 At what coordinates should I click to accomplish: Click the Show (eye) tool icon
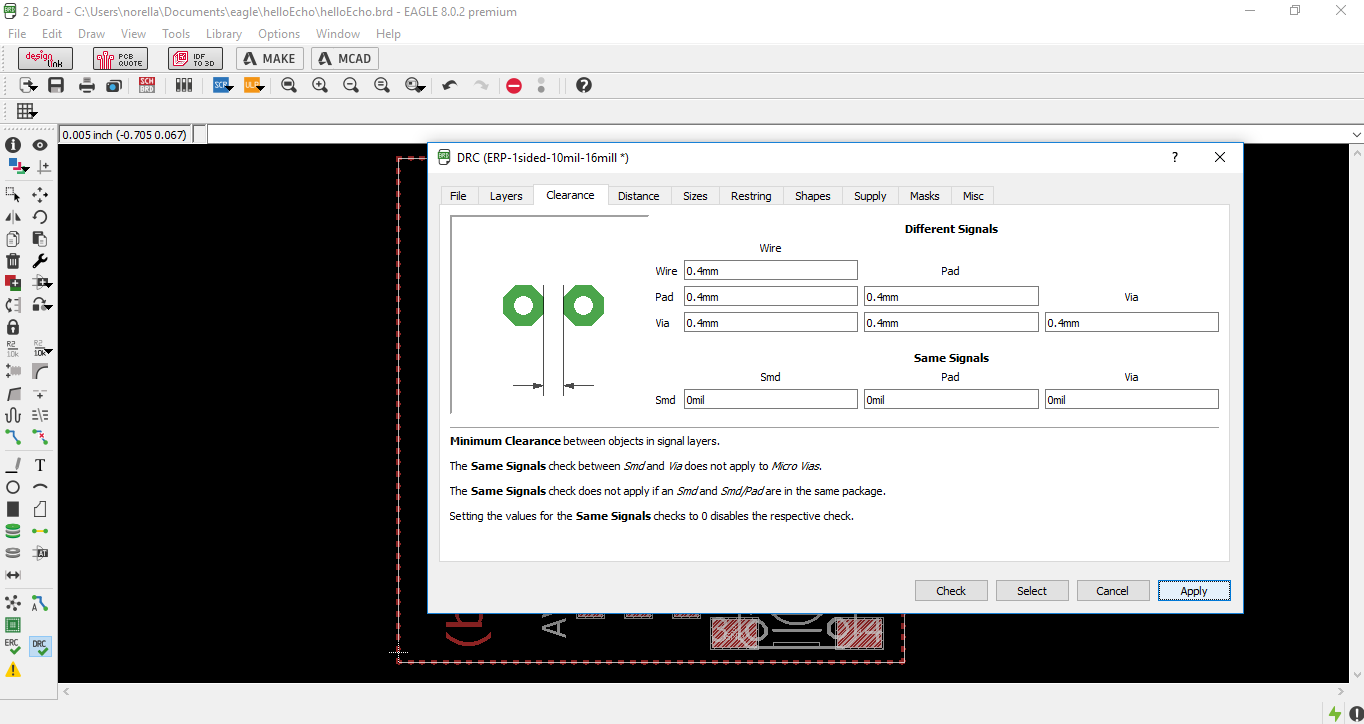pyautogui.click(x=40, y=145)
